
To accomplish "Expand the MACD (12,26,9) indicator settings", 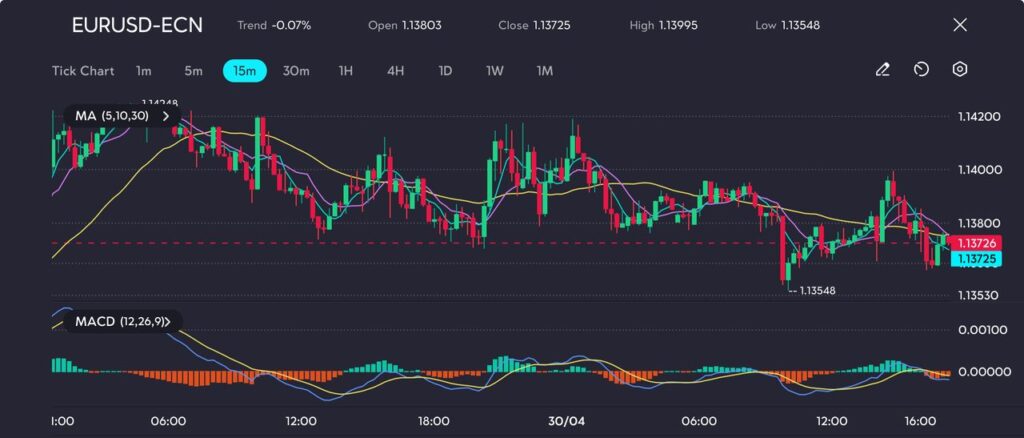I will [x=168, y=321].
